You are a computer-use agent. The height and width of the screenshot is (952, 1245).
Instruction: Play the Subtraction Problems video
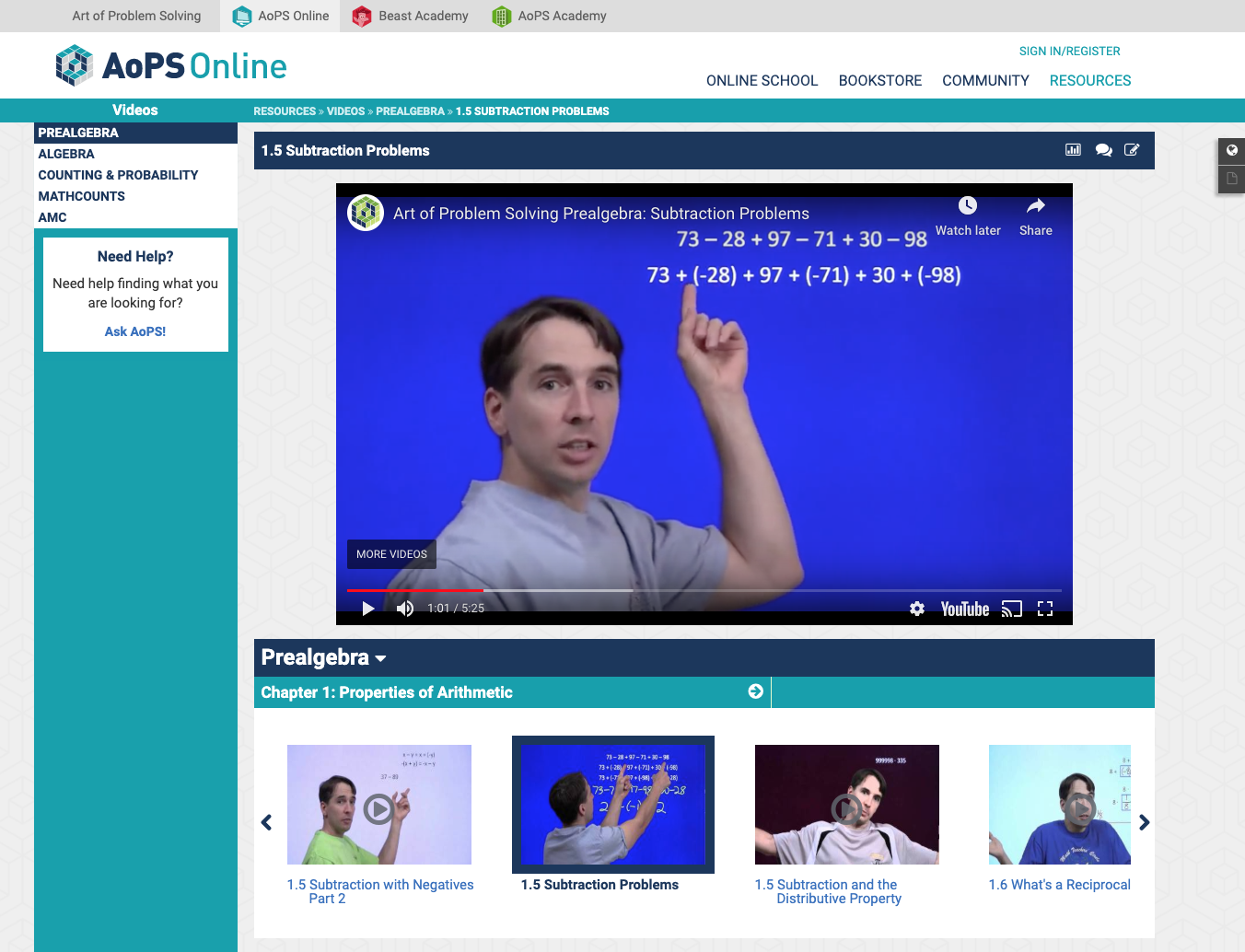coord(368,609)
